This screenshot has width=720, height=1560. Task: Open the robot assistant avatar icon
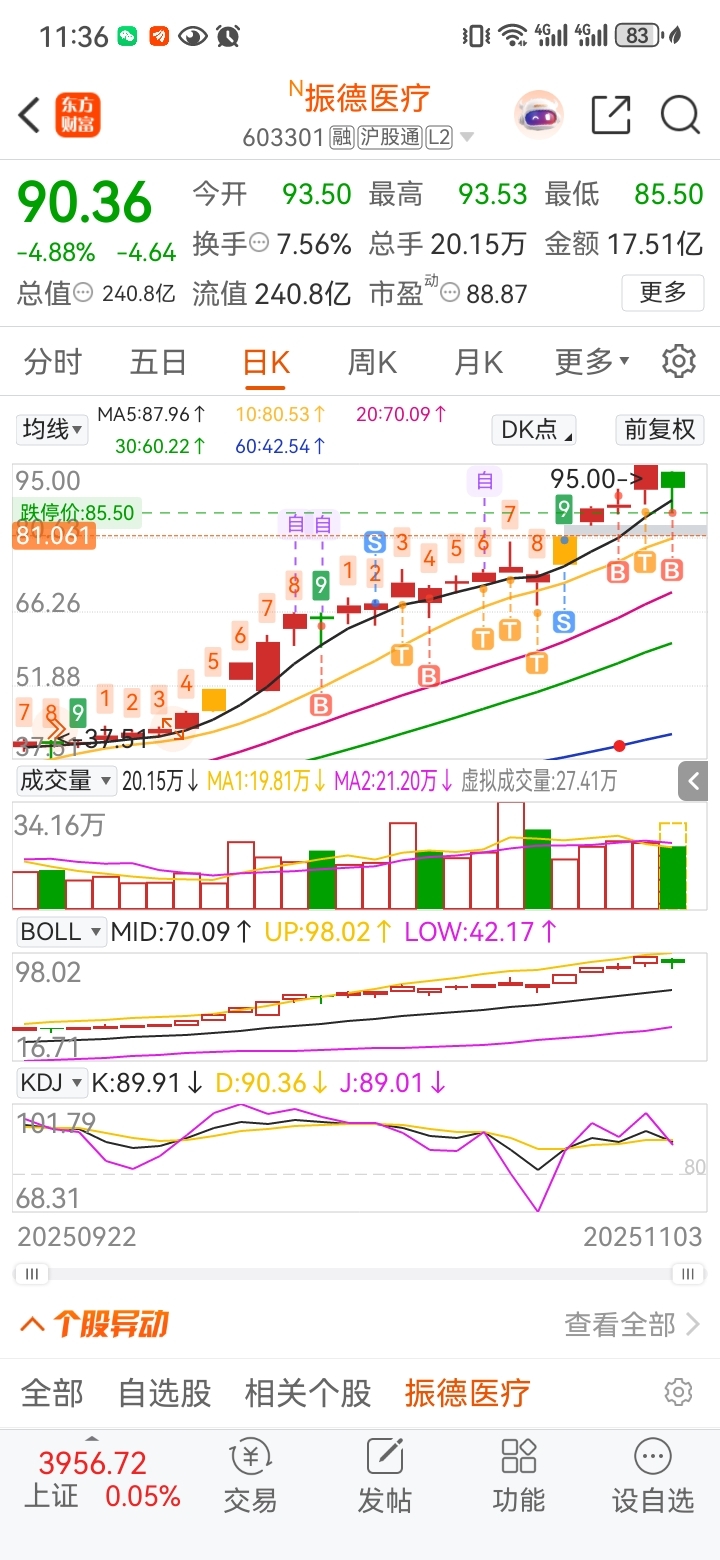(x=539, y=115)
